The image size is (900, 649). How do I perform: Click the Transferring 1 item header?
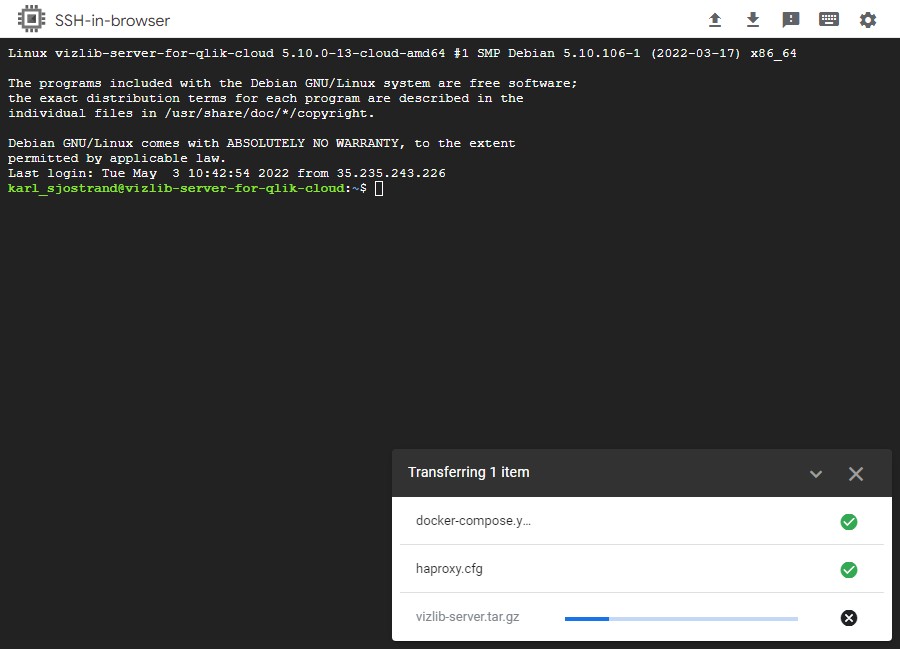469,472
